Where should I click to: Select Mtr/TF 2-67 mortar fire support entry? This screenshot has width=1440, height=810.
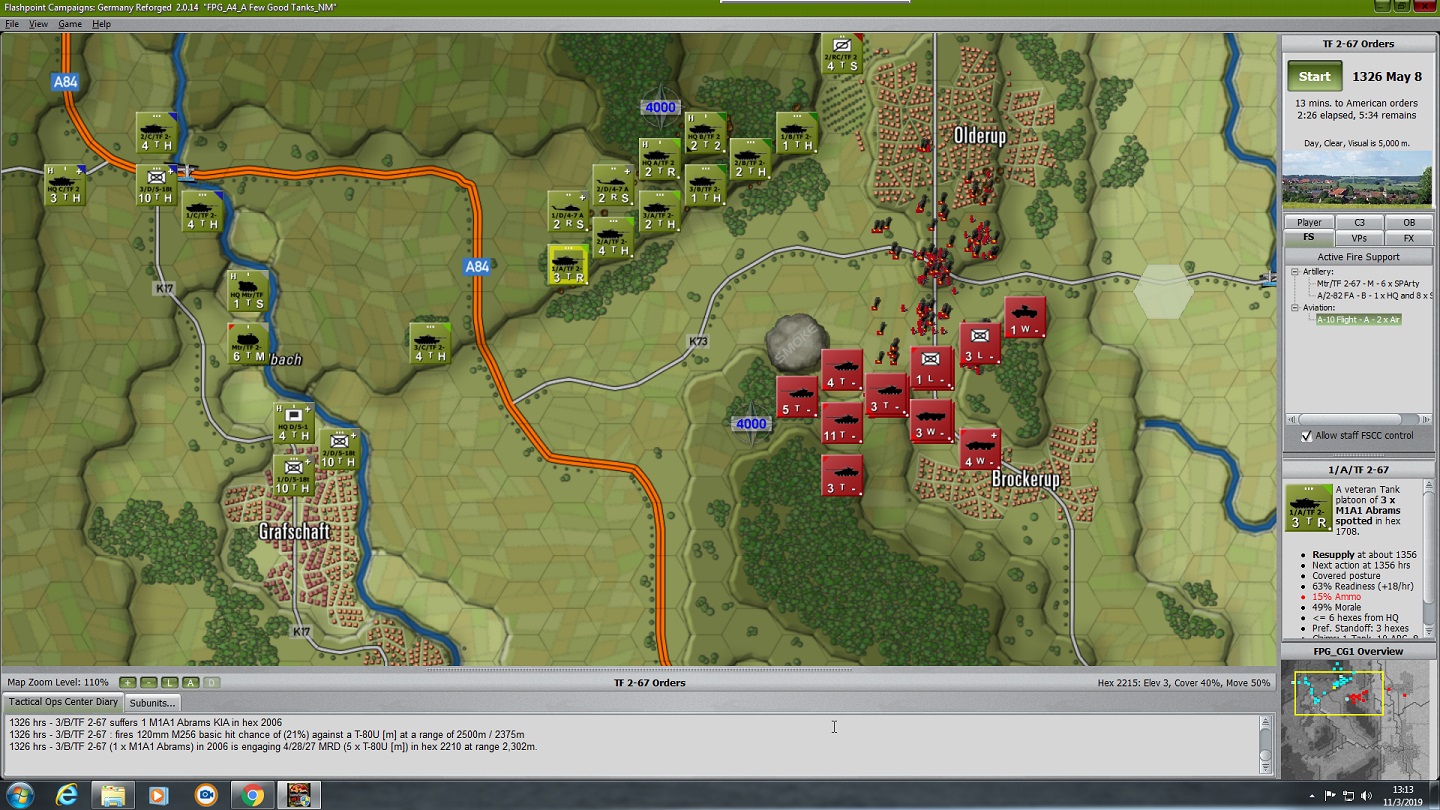coord(1367,283)
